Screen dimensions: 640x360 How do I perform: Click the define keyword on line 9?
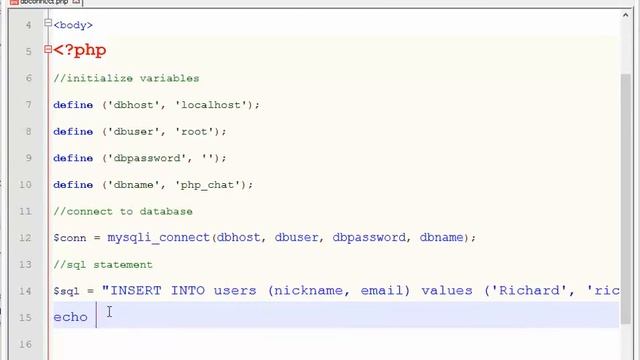point(73,158)
